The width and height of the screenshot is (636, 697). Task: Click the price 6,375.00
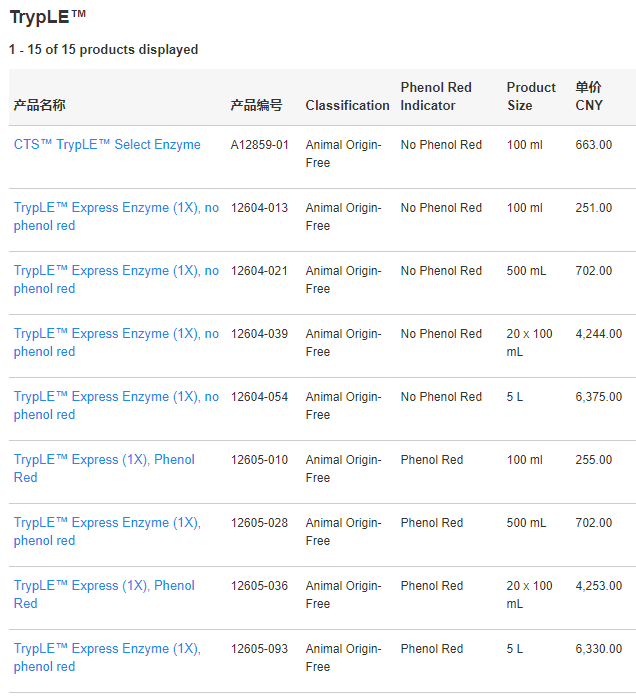point(599,397)
